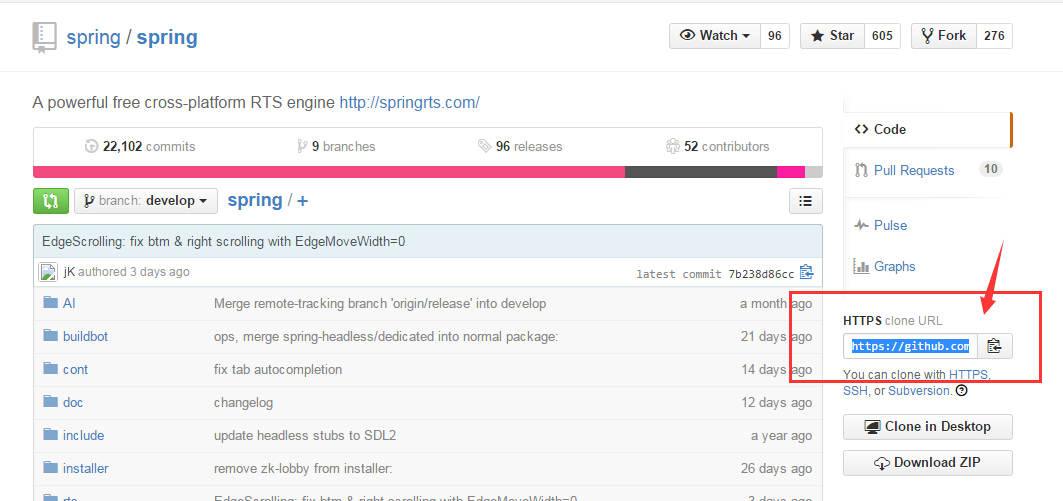Switch to the Code tab
Image resolution: width=1063 pixels, height=501 pixels.
click(927, 129)
